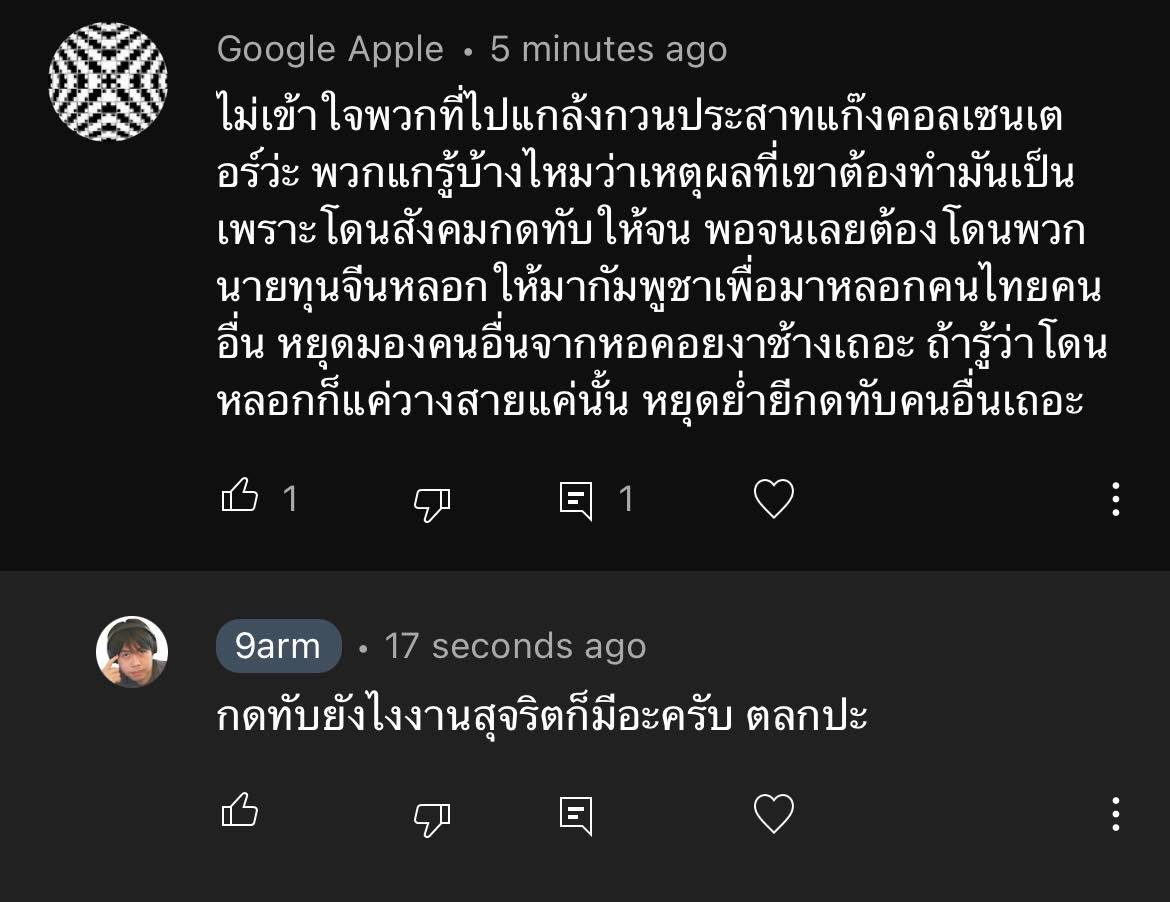This screenshot has width=1170, height=902.
Task: Open more options for Google Apple comment
Action: [1116, 499]
